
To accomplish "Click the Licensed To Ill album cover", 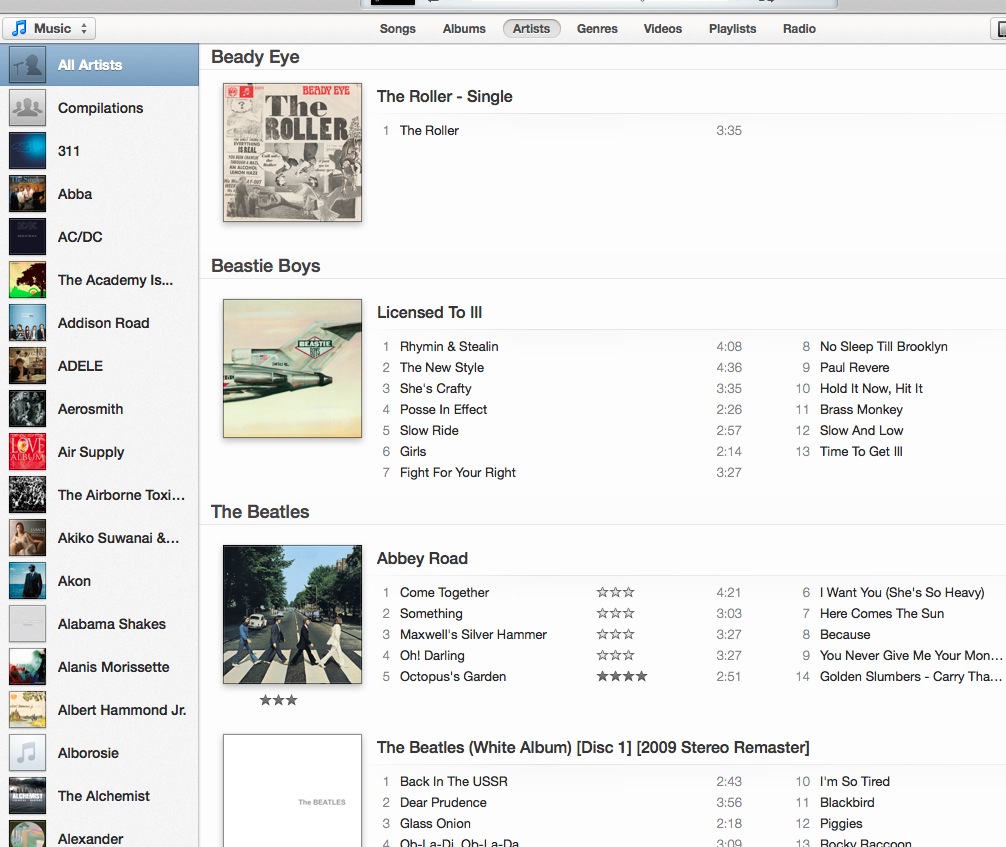I will pyautogui.click(x=293, y=368).
